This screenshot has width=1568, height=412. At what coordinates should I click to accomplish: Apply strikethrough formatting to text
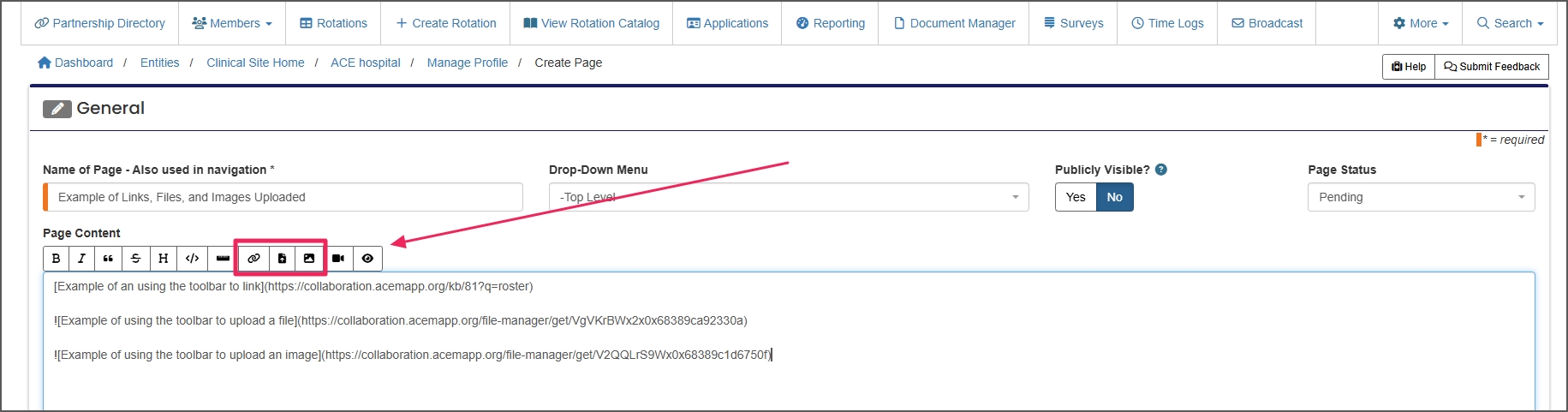(135, 259)
